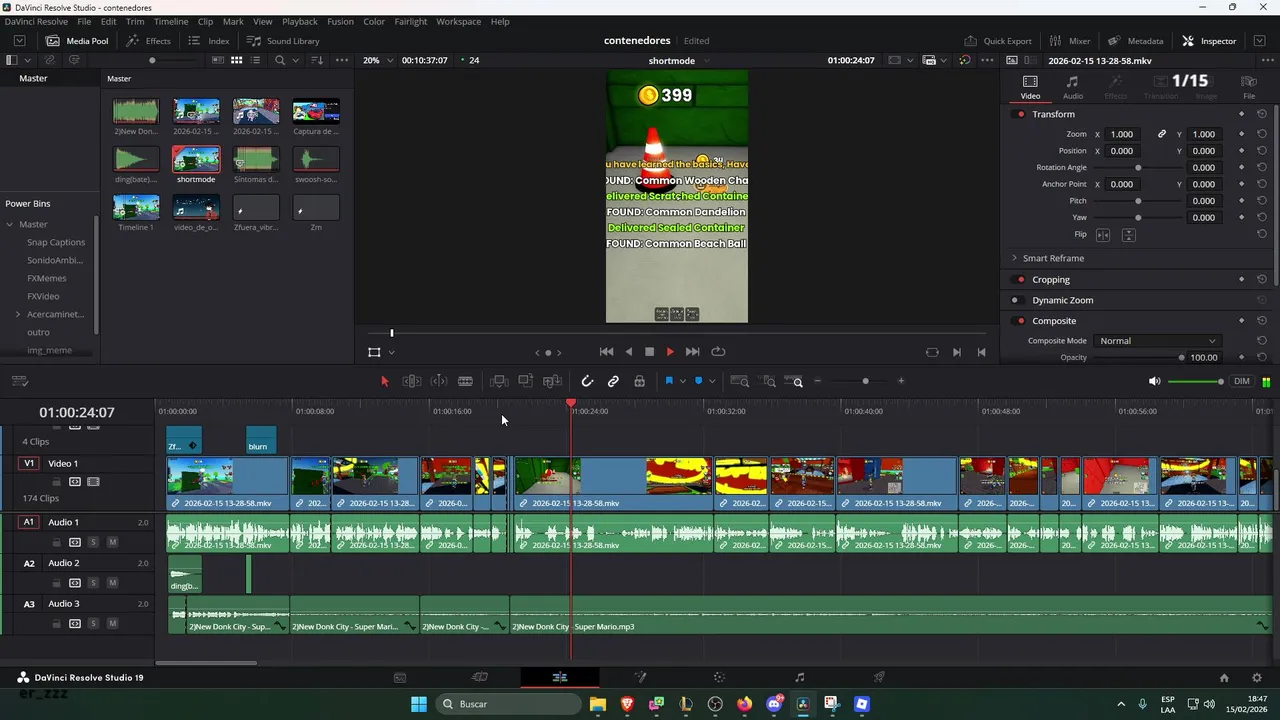1280x720 pixels.
Task: Flip clip horizontally in Inspector
Action: 1103,235
